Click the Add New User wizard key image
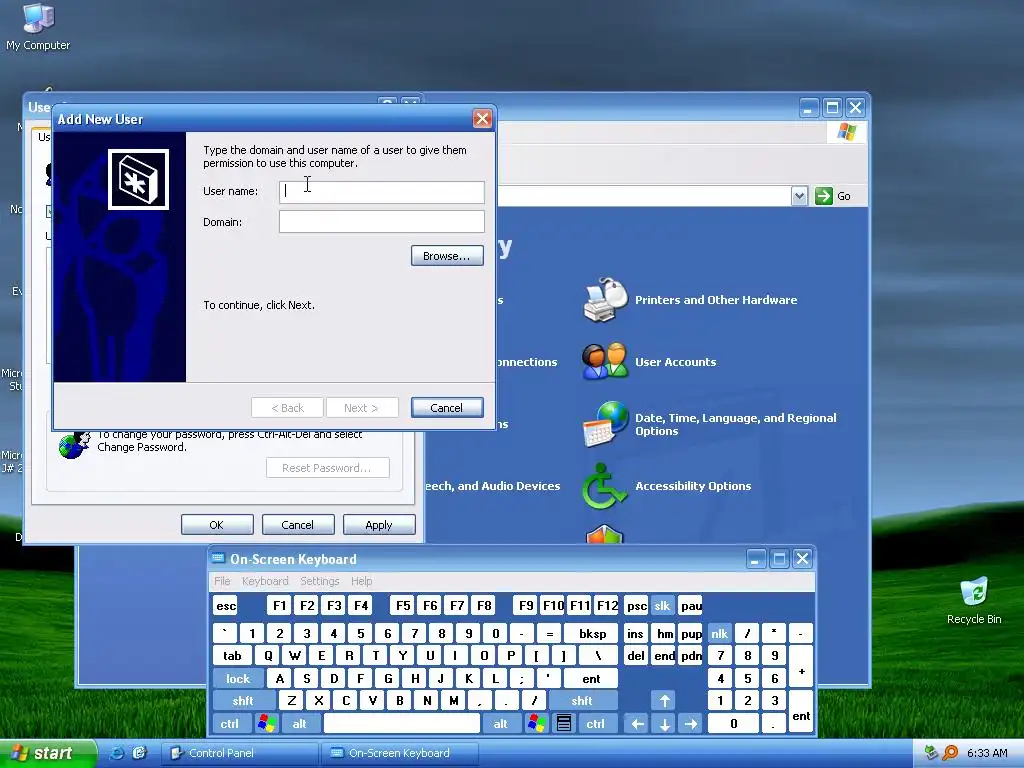Viewport: 1024px width, 768px height. tap(138, 180)
